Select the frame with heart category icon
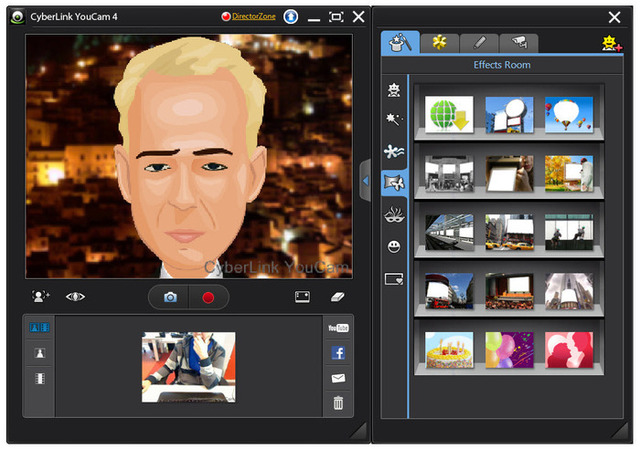The height and width of the screenshot is (449, 640). 394,280
